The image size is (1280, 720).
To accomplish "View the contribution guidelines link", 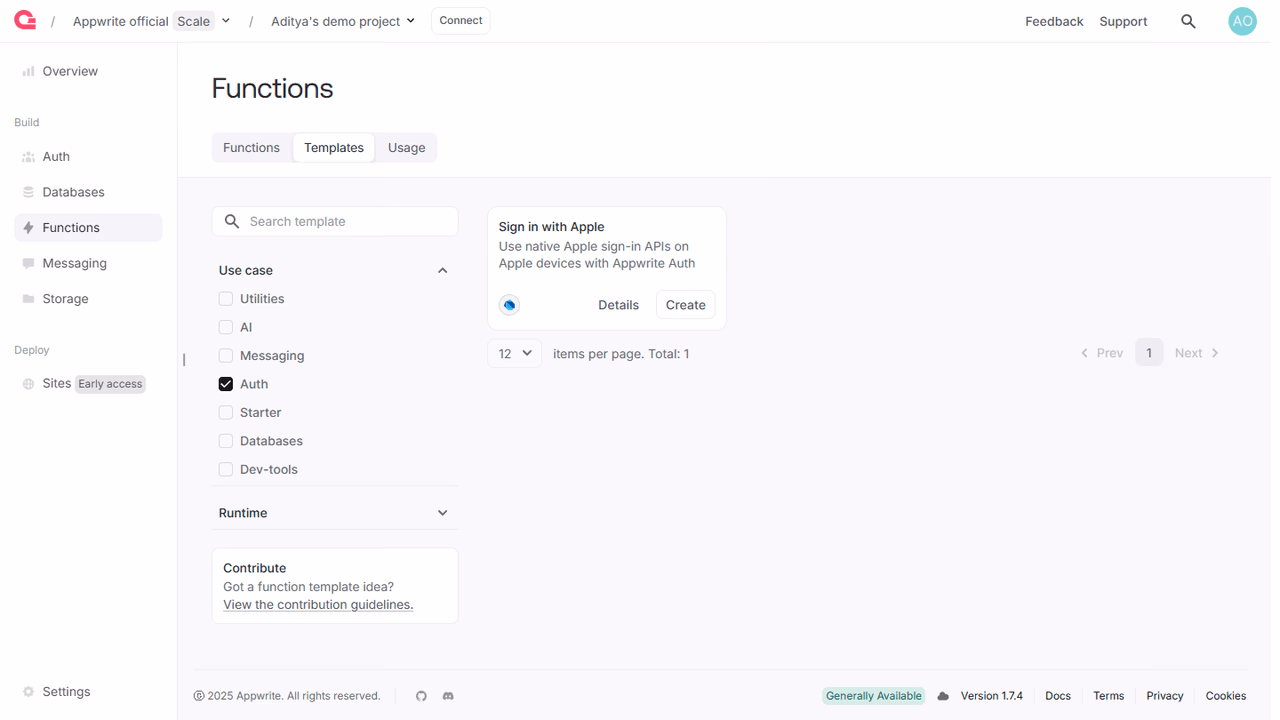I will (x=318, y=605).
